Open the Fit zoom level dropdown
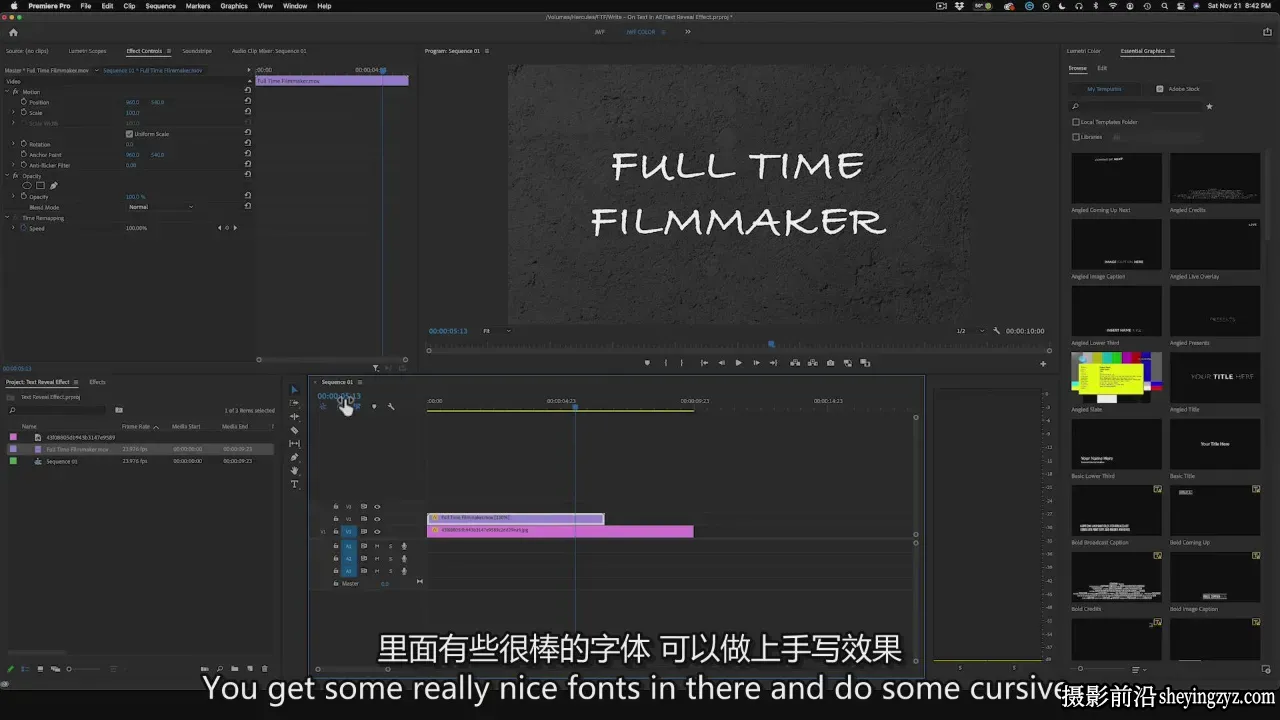 [x=497, y=331]
